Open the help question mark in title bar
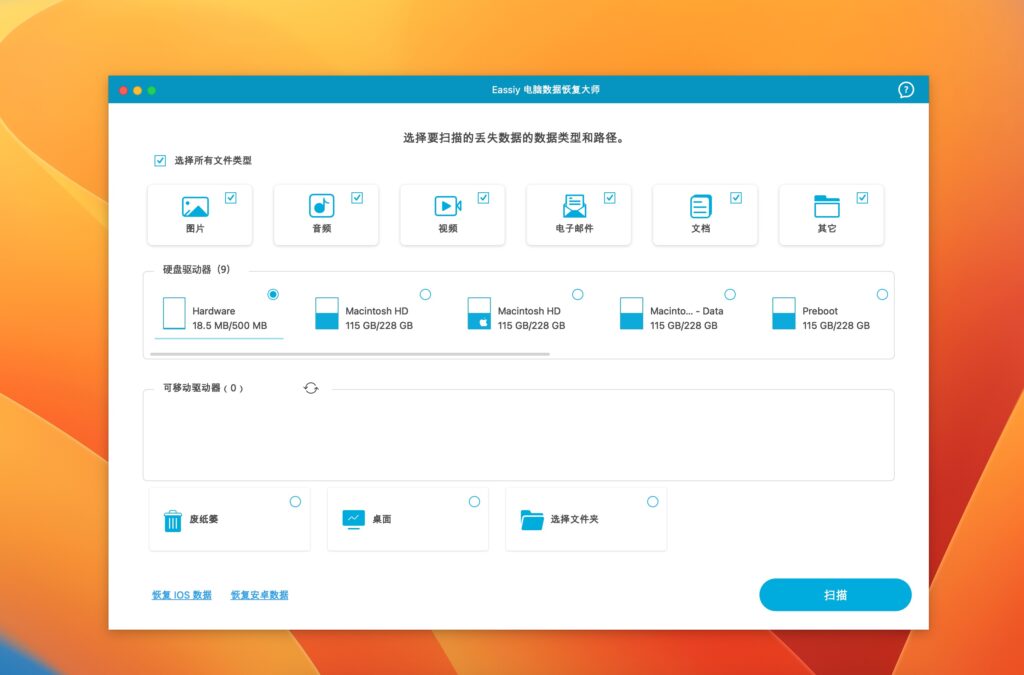1024x675 pixels. coord(905,90)
